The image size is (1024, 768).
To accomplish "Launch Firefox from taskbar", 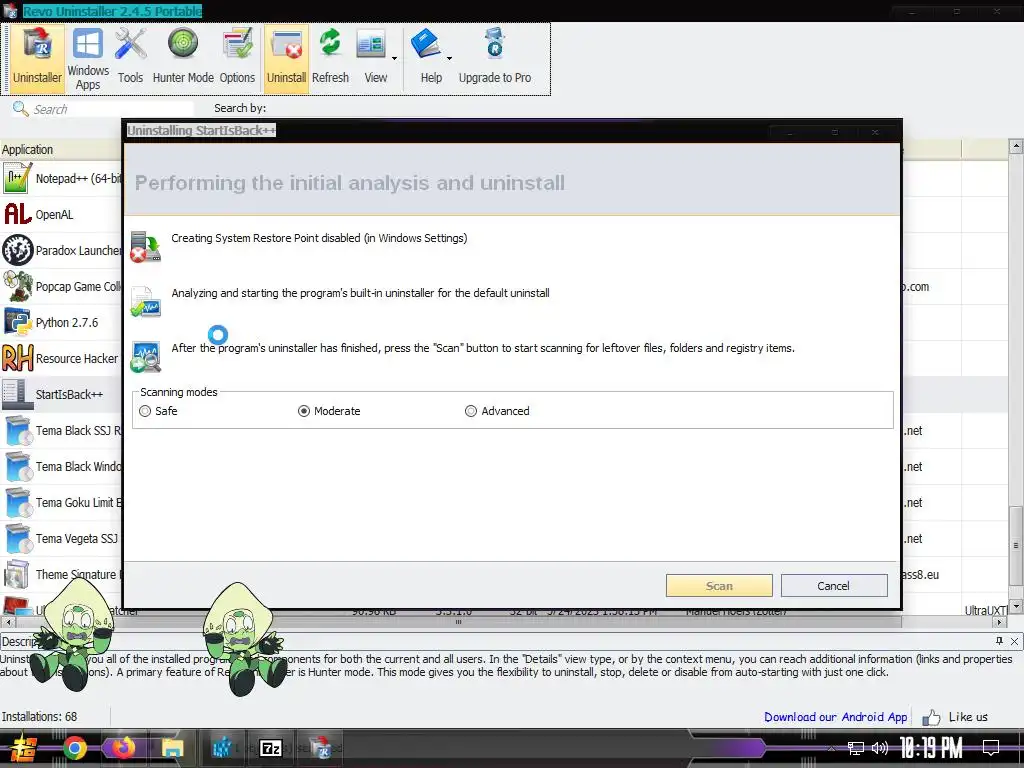I will coord(123,748).
